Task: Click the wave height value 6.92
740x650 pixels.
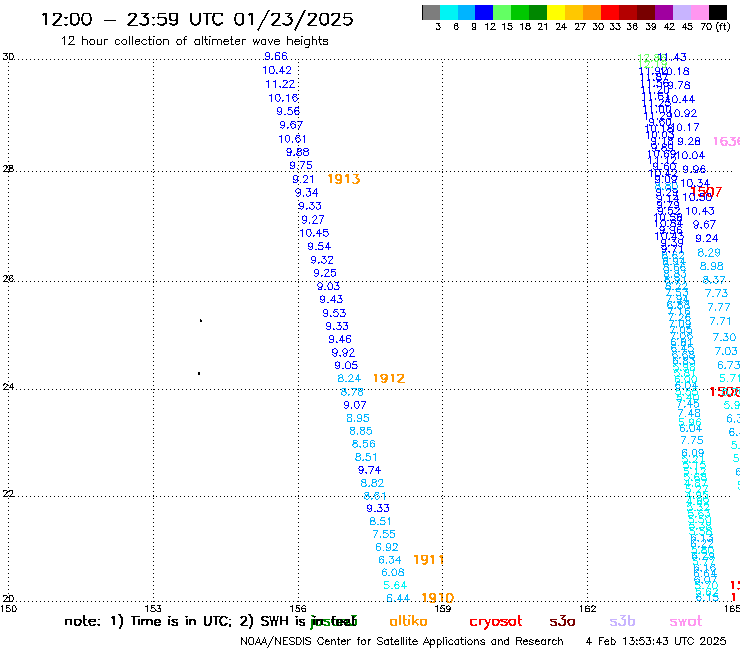Action: [387, 547]
